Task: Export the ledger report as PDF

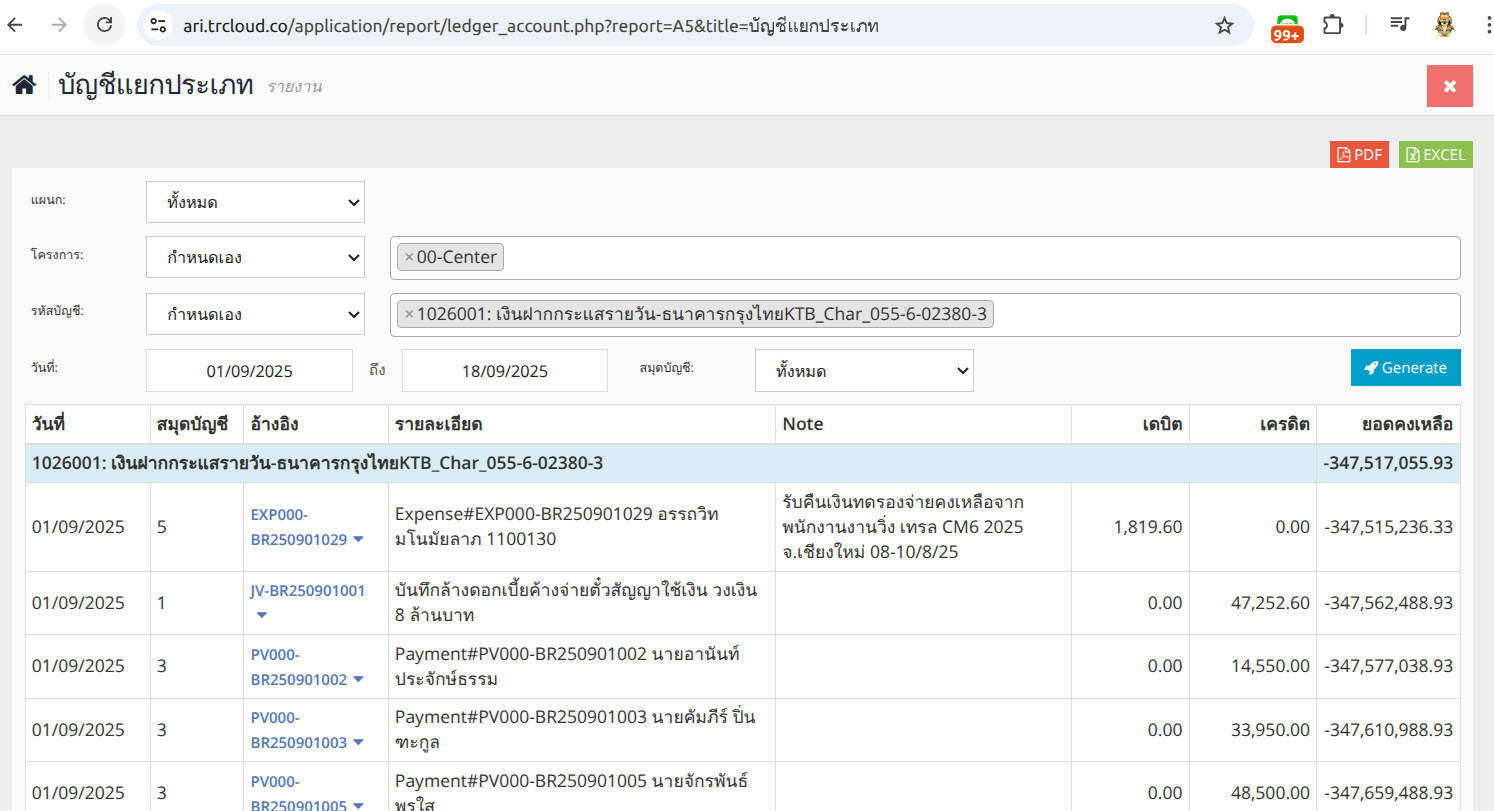Action: [1359, 155]
